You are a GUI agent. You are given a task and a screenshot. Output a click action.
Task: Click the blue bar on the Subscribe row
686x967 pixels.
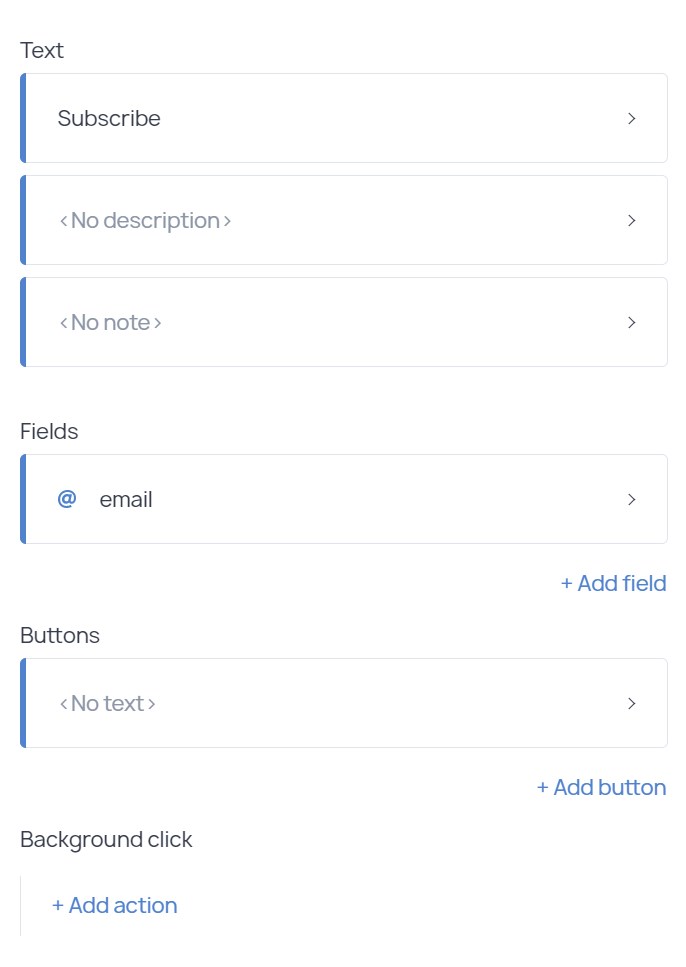pyautogui.click(x=23, y=118)
